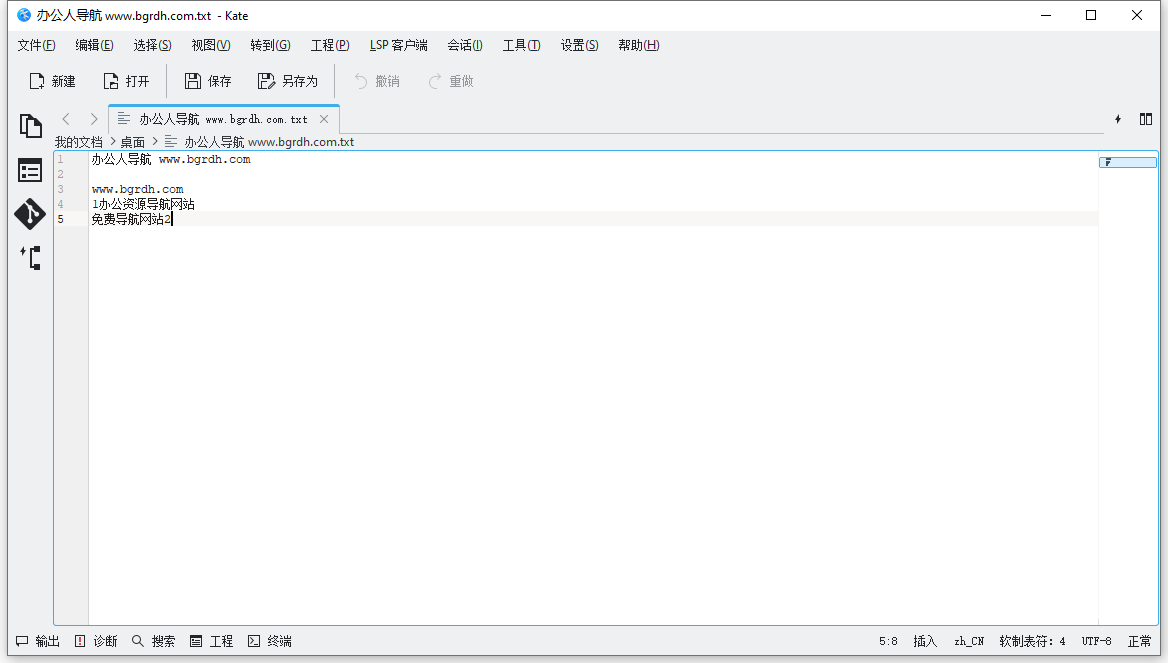Show the file system browser sidebar icon
The image size is (1168, 663).
(x=30, y=171)
